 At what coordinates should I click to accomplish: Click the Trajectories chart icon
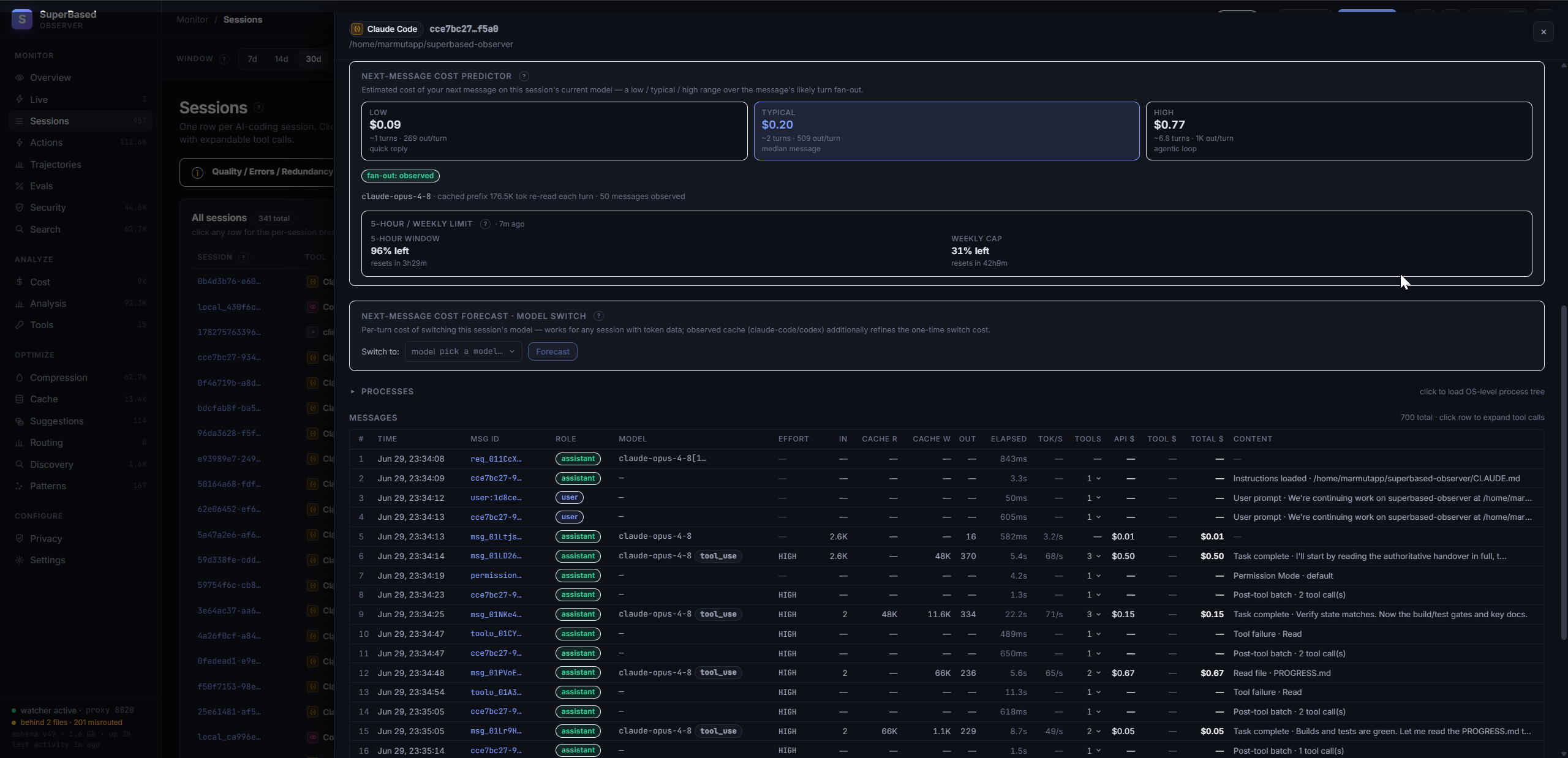pyautogui.click(x=20, y=165)
